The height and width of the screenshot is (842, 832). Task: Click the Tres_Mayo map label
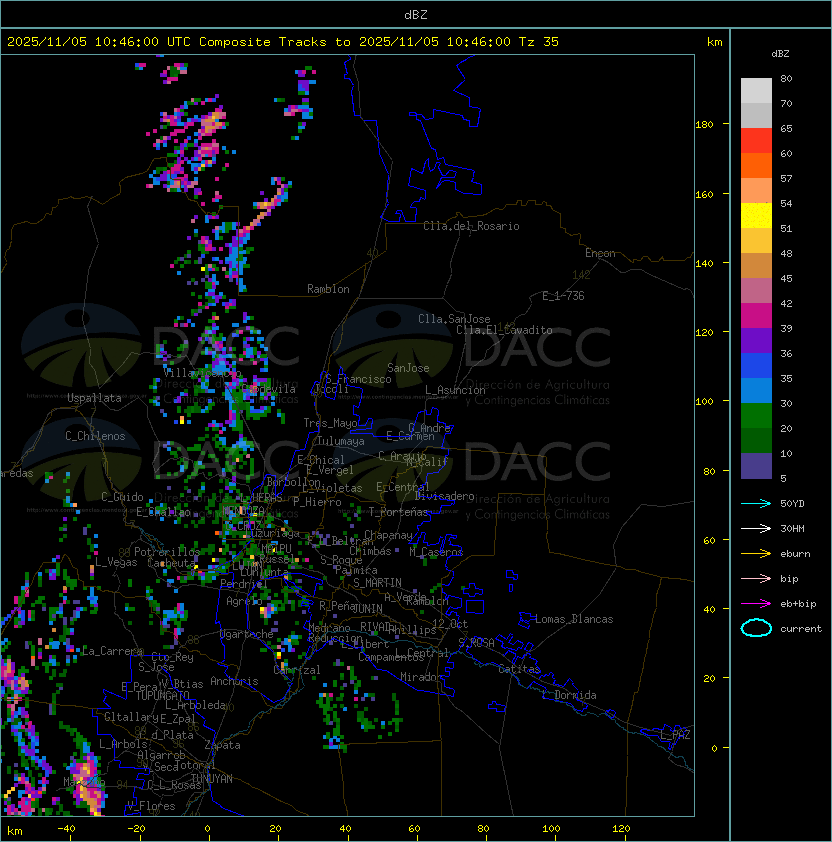coord(330,423)
